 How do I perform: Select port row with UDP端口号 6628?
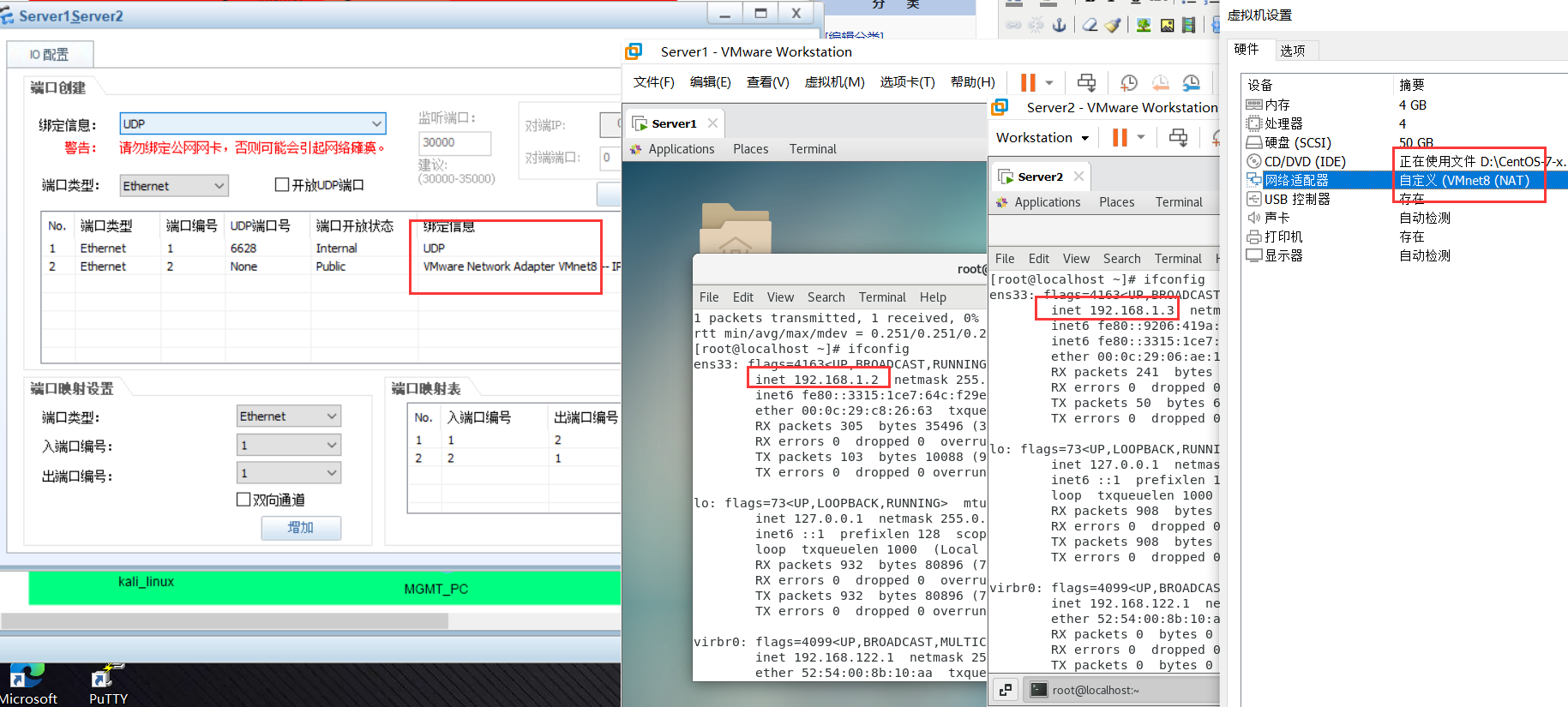pyautogui.click(x=333, y=249)
